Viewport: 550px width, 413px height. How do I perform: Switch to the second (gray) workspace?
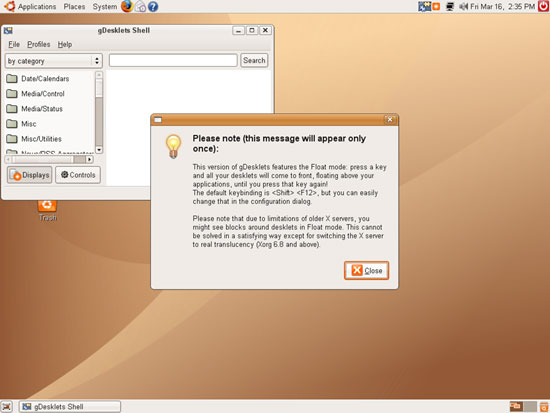pos(530,407)
